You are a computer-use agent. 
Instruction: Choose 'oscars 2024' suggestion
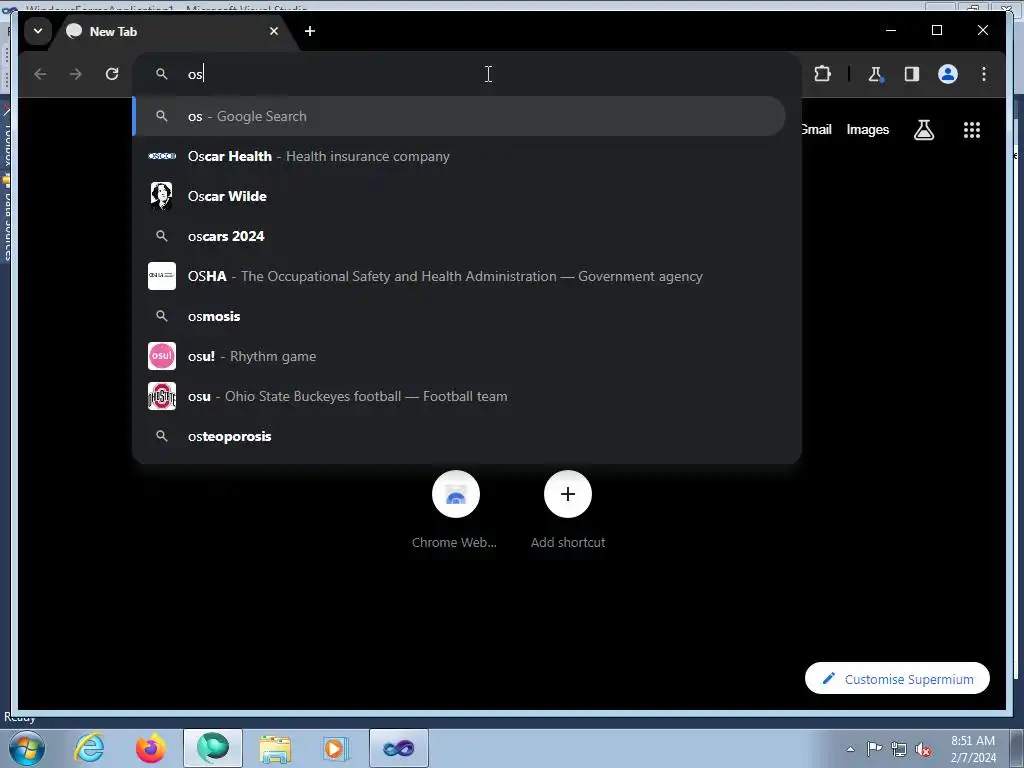click(459, 236)
